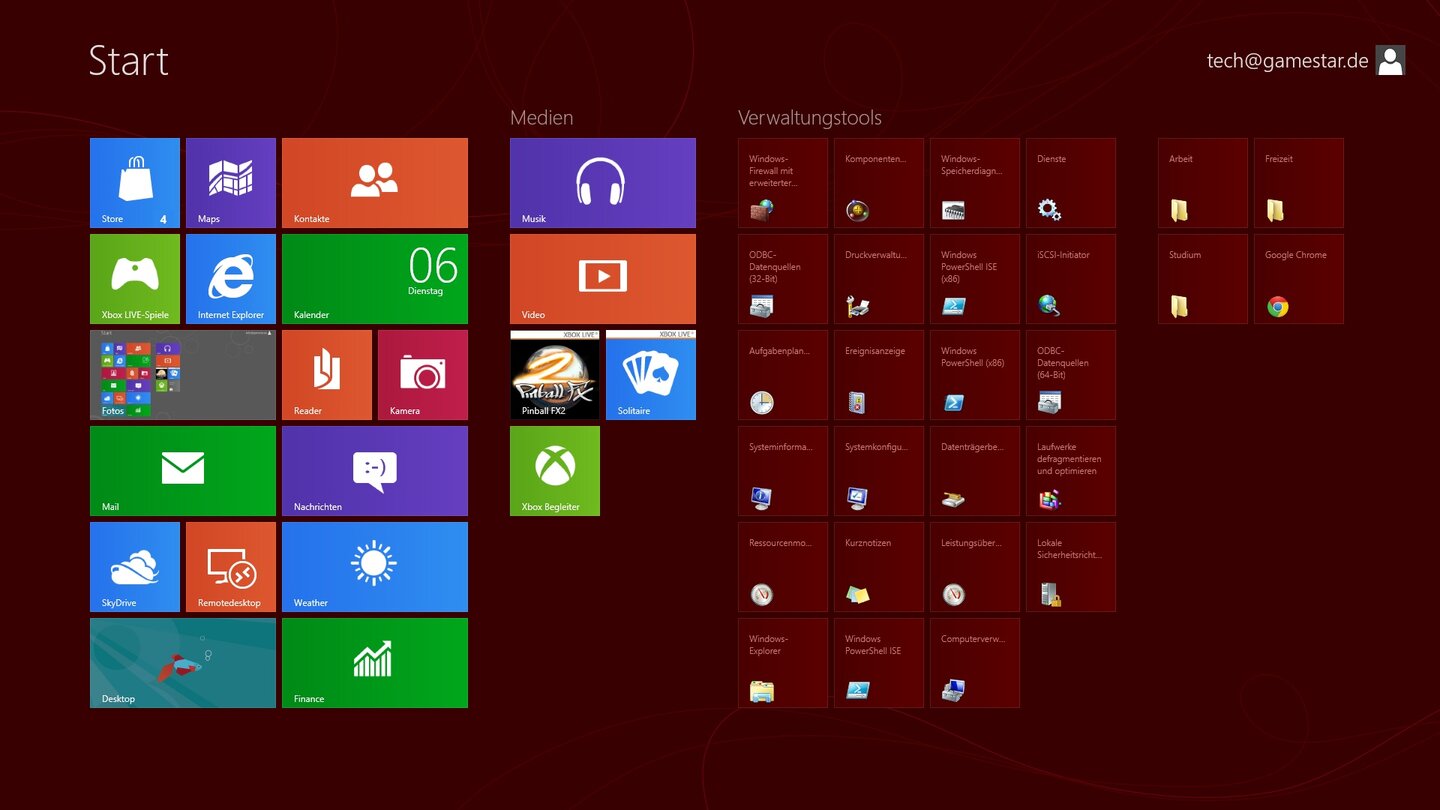Launch the Solitaire tile
The image size is (1440, 810).
(x=651, y=375)
